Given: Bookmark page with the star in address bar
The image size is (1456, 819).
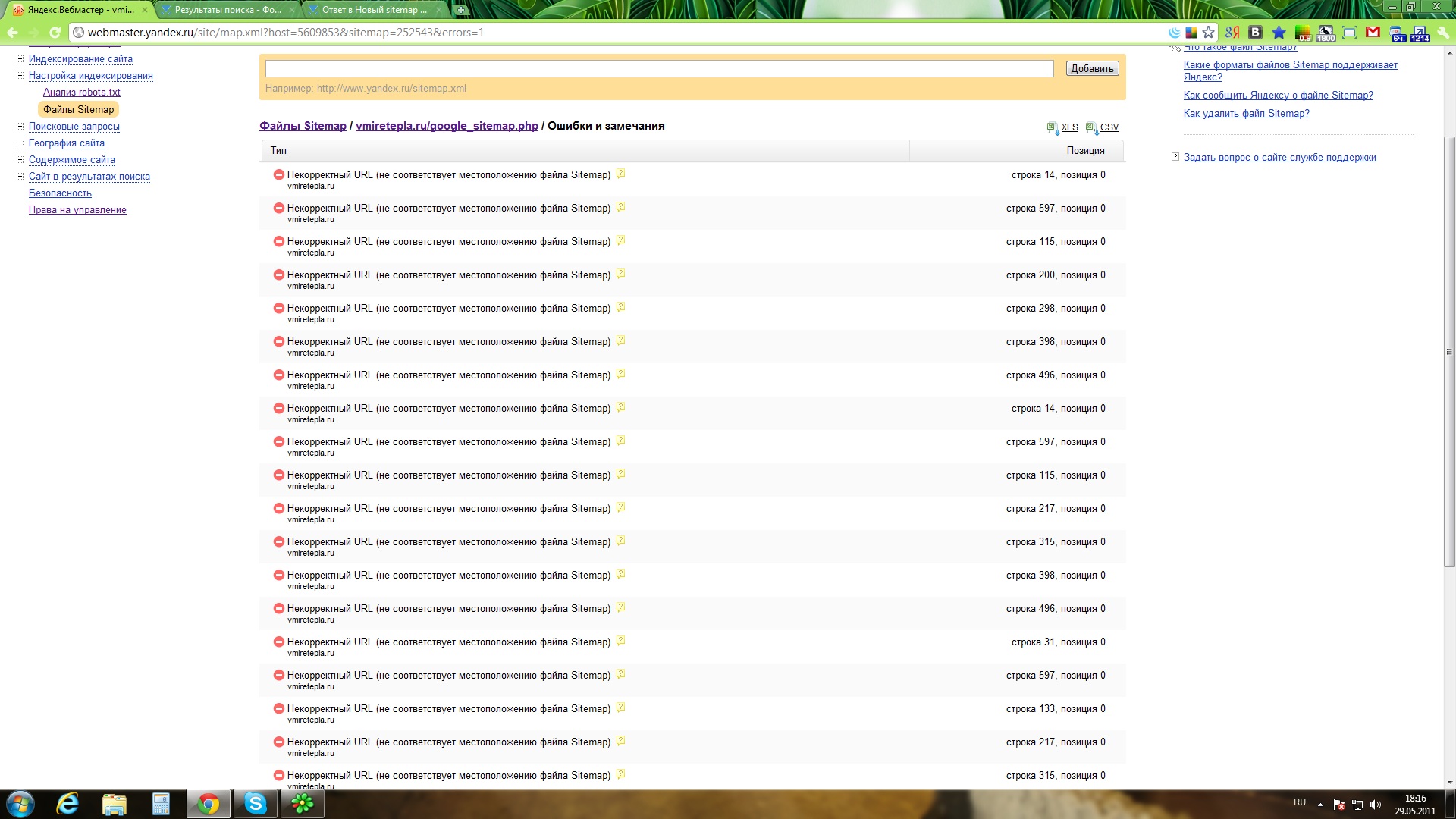Looking at the screenshot, I should pos(1209,32).
